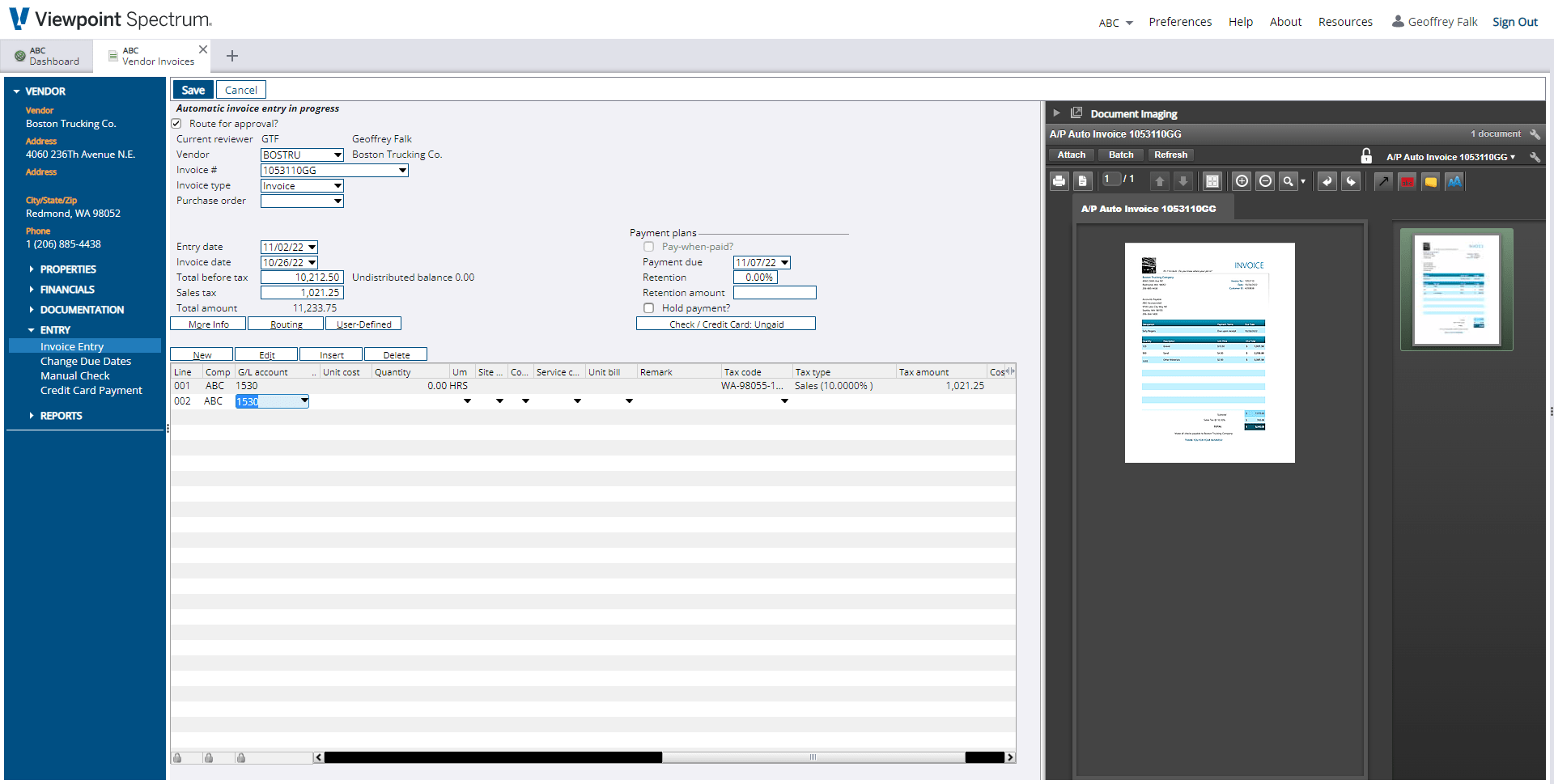
Task: Open the Invoice # dropdown
Action: tap(402, 170)
